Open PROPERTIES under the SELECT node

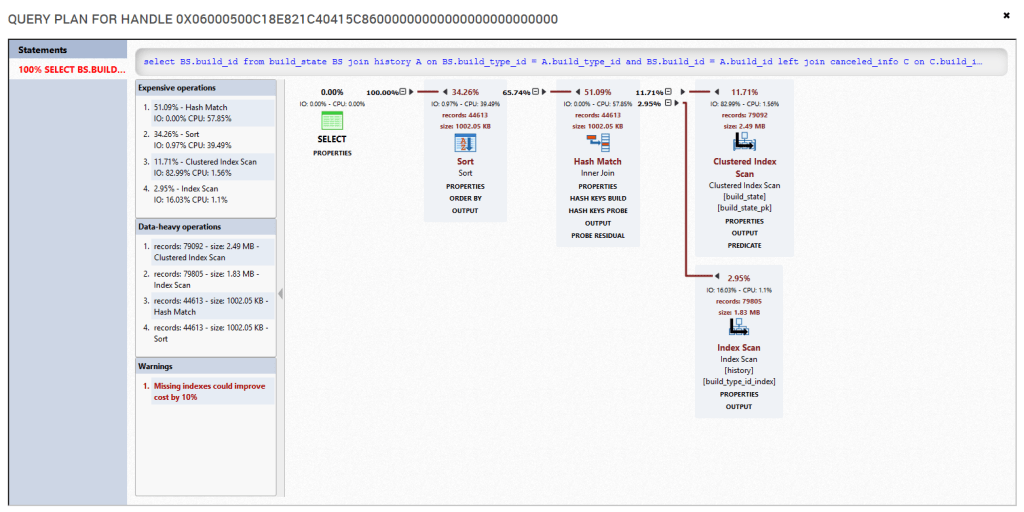click(332, 153)
